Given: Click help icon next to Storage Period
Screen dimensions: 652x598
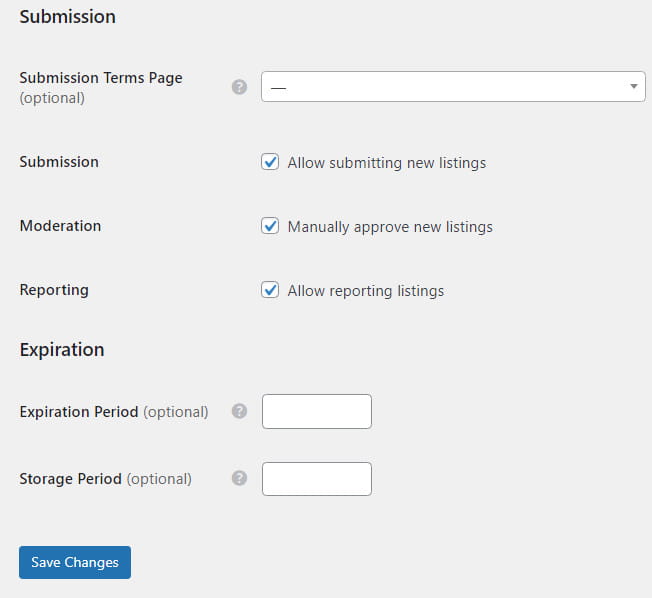Looking at the screenshot, I should 239,478.
